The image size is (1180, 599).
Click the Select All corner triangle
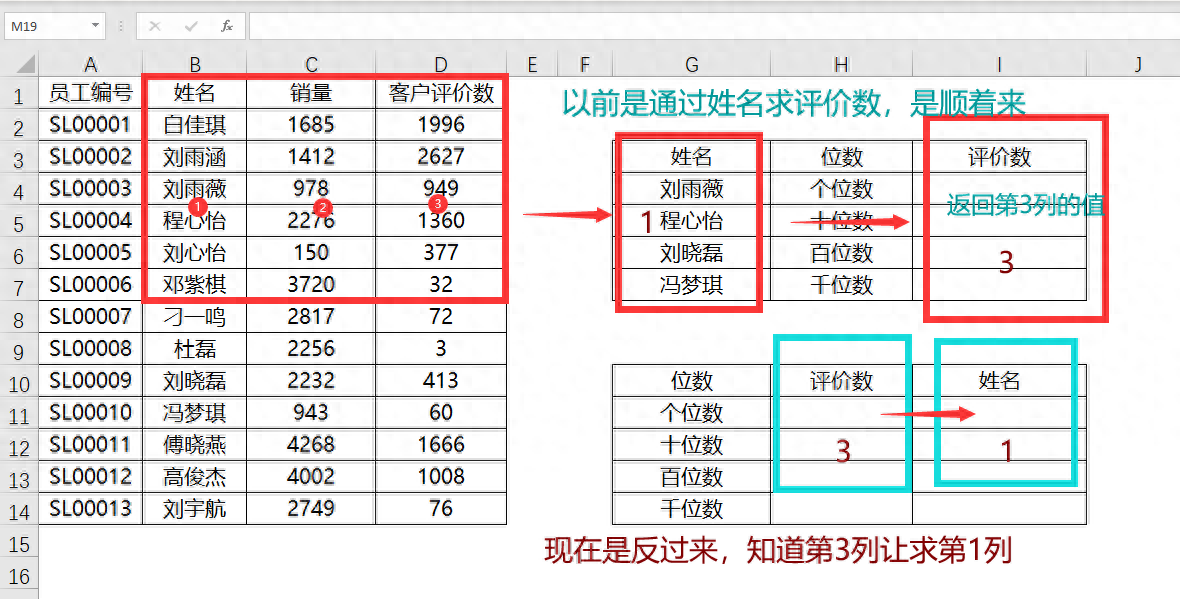pos(25,63)
